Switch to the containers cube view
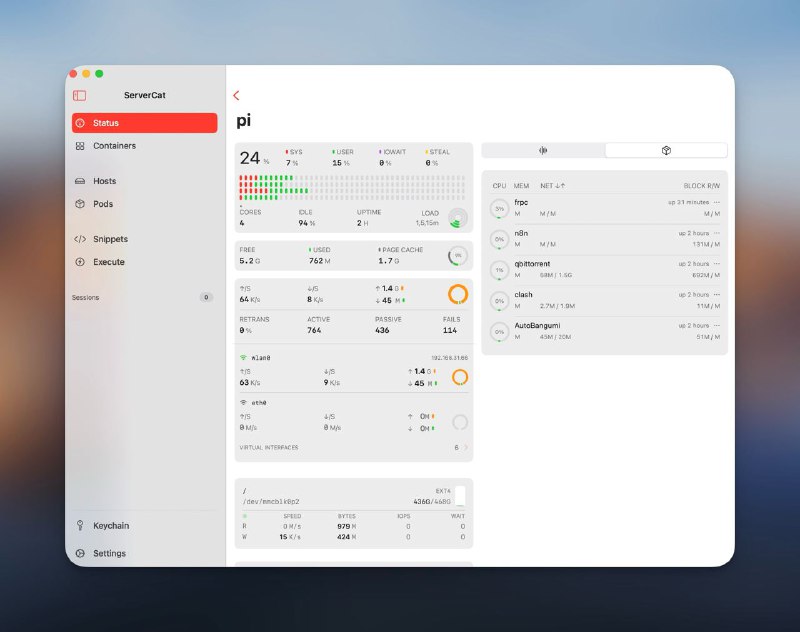 coord(666,151)
